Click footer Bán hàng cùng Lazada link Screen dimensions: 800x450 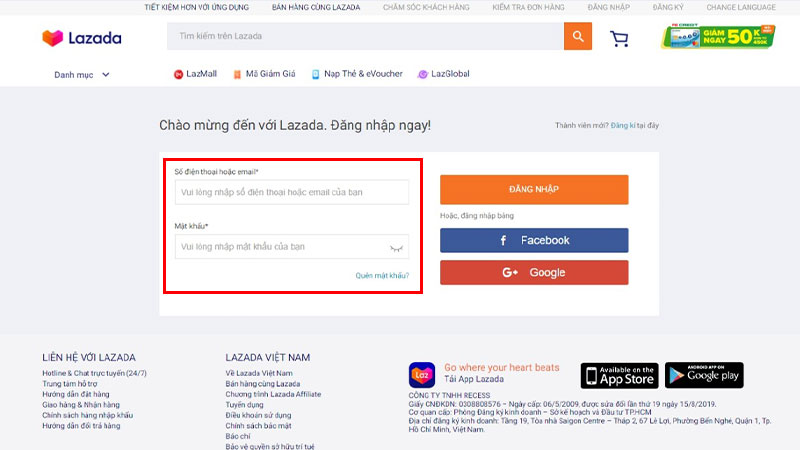coord(263,384)
